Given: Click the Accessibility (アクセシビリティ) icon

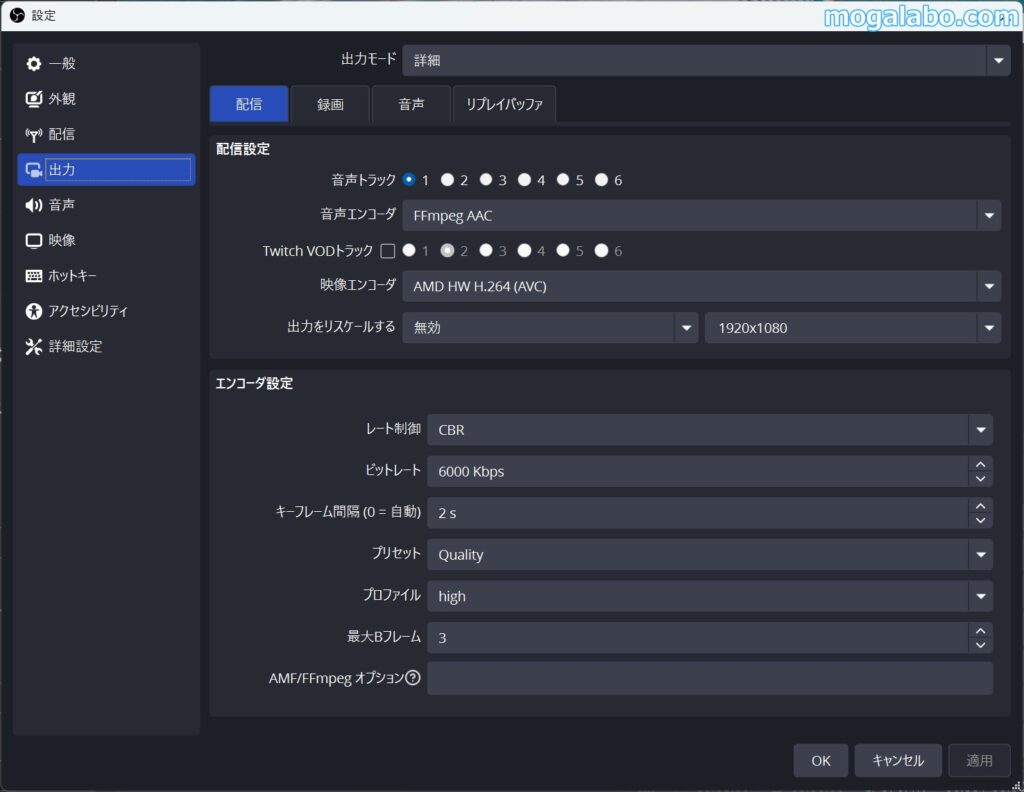Looking at the screenshot, I should click(33, 311).
